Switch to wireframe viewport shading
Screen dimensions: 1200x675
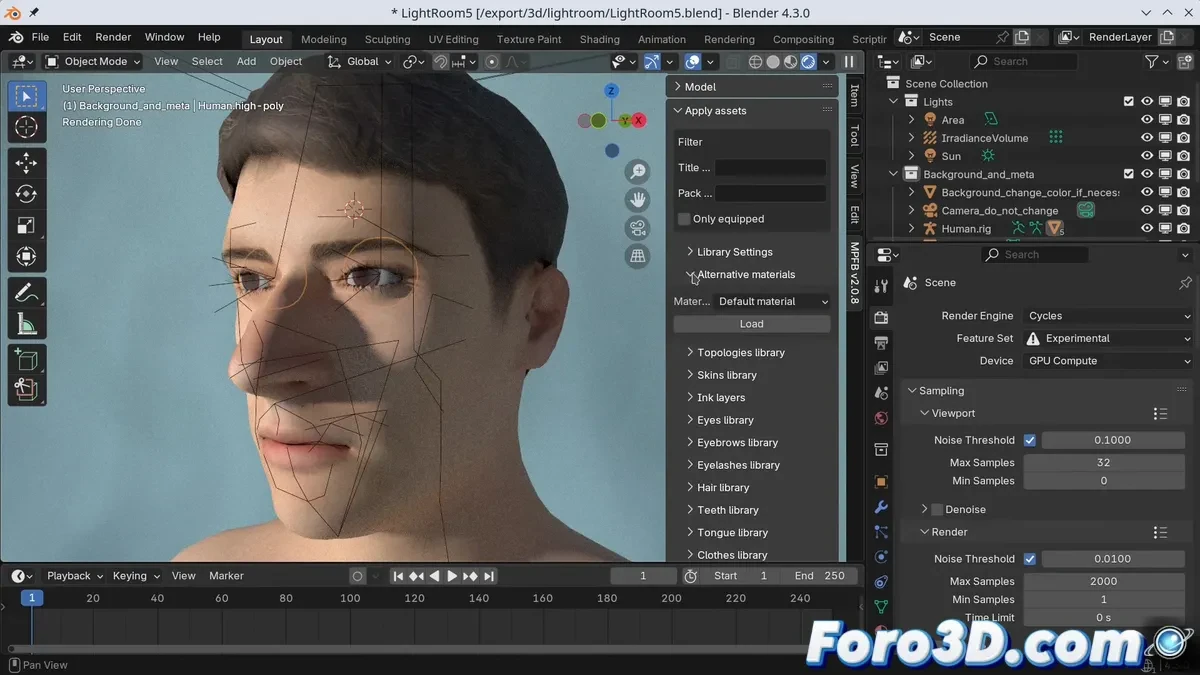755,62
